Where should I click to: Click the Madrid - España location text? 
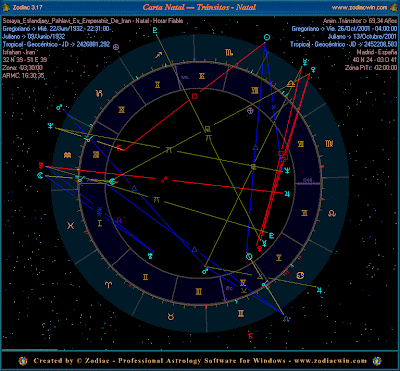[377, 52]
